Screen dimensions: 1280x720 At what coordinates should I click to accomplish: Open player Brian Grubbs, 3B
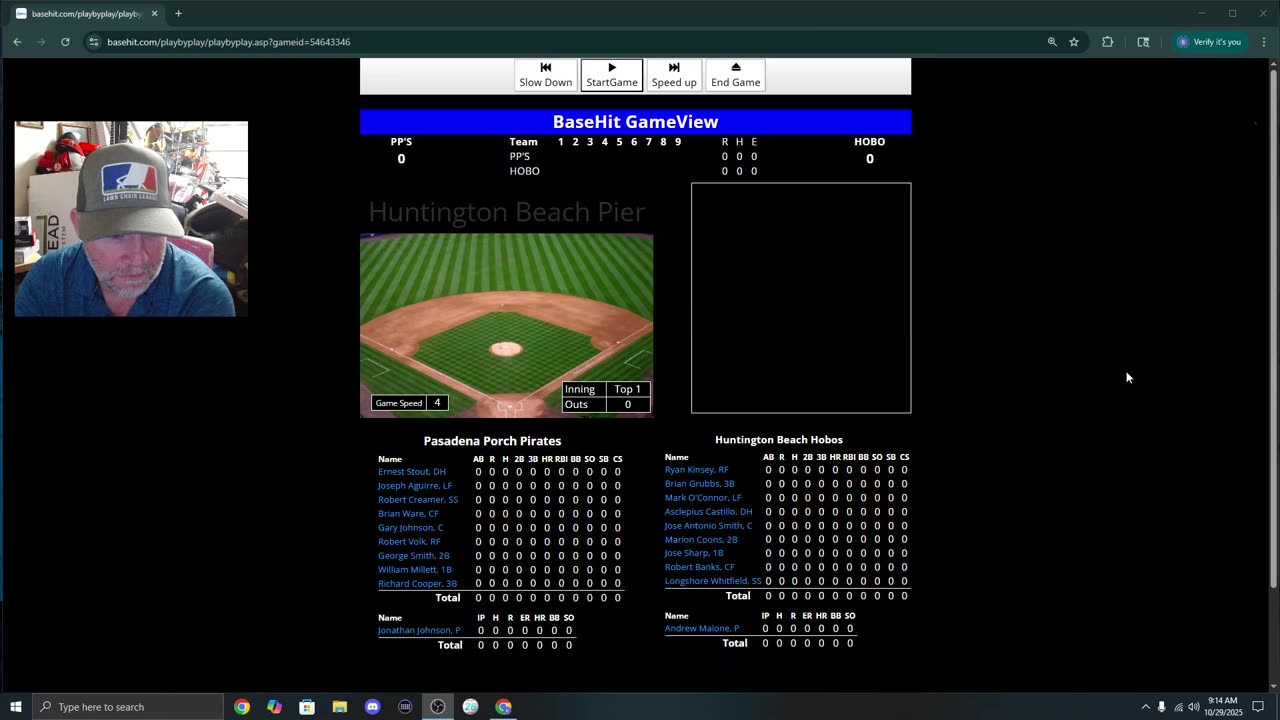click(x=699, y=484)
